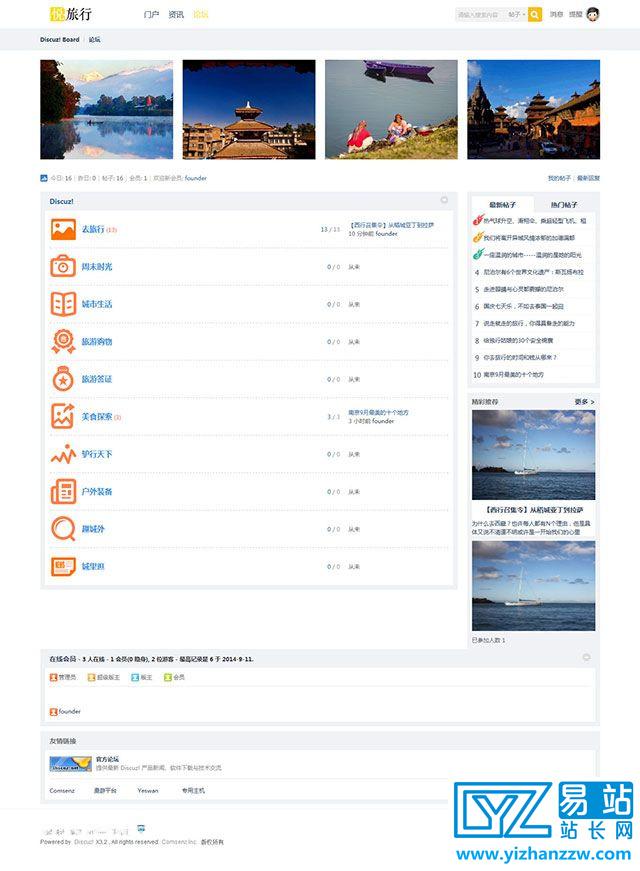Click the 论坛 breadcrumb link
This screenshot has height=871, width=640.
point(94,39)
